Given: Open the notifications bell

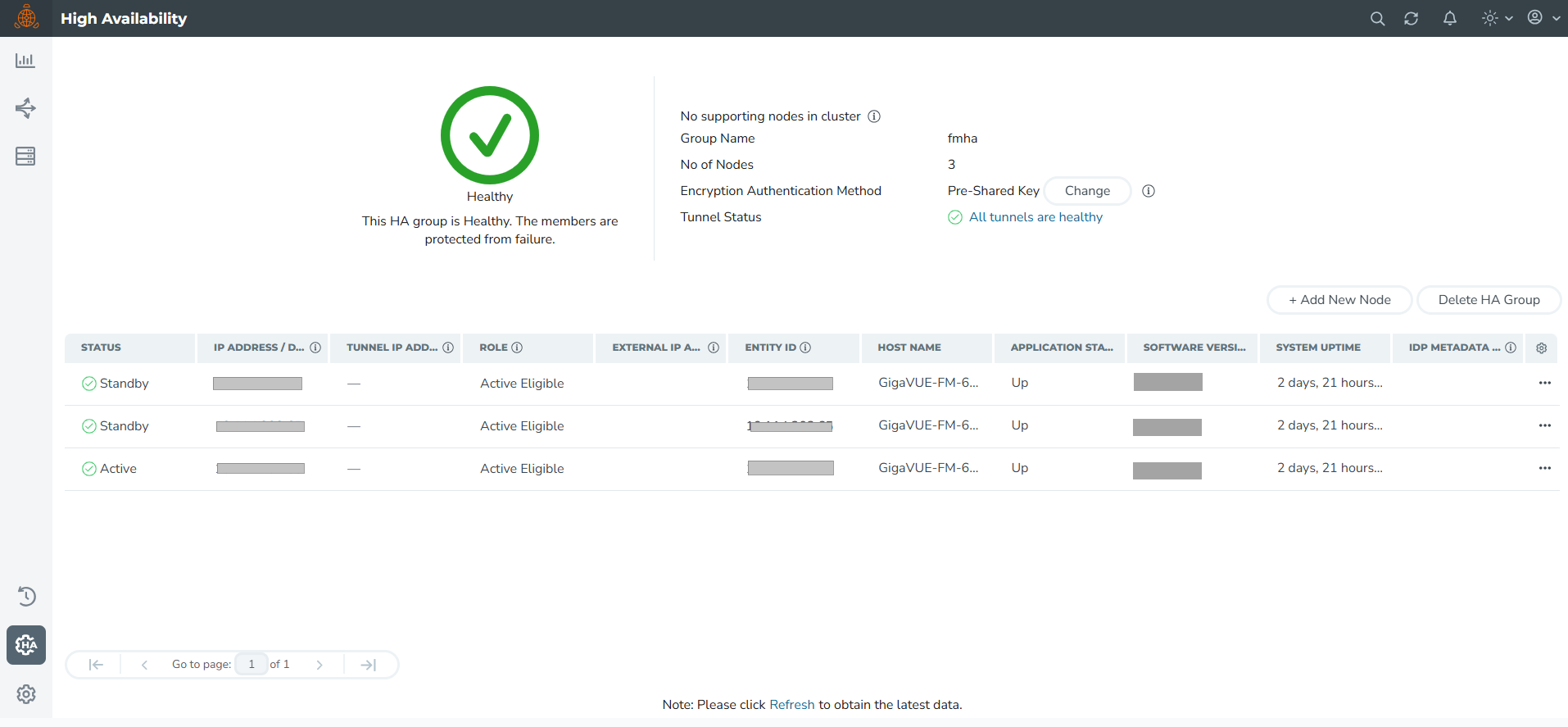Looking at the screenshot, I should click(1449, 19).
